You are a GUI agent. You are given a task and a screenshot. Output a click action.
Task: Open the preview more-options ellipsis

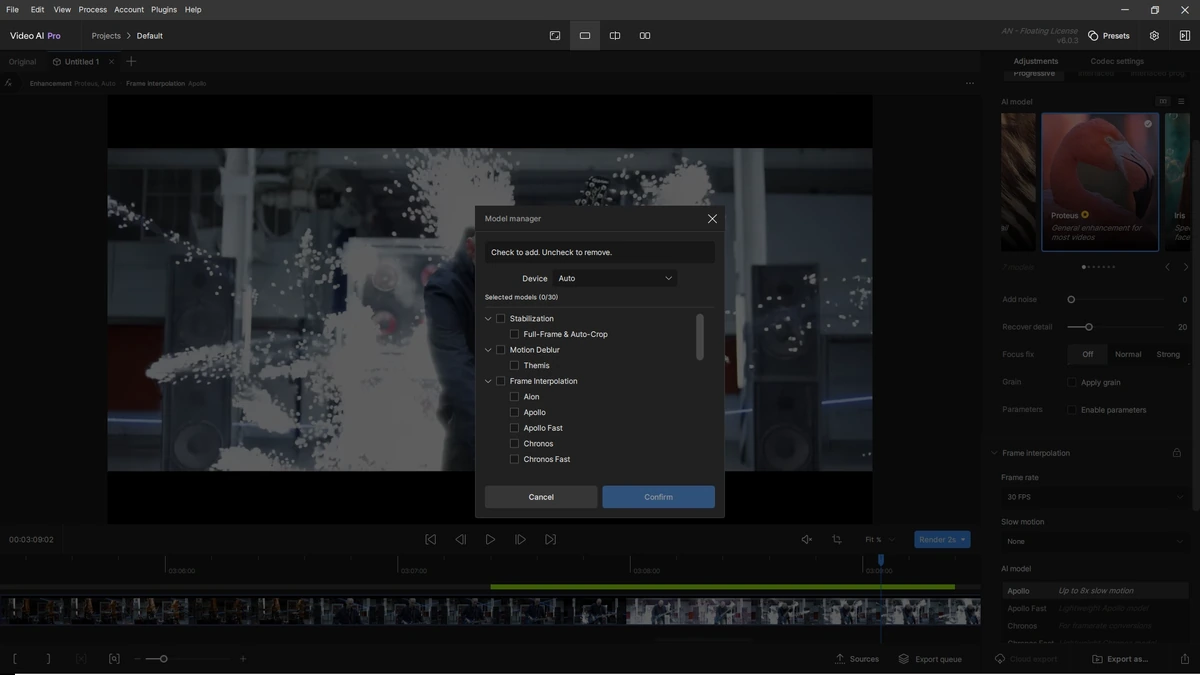[x=970, y=83]
